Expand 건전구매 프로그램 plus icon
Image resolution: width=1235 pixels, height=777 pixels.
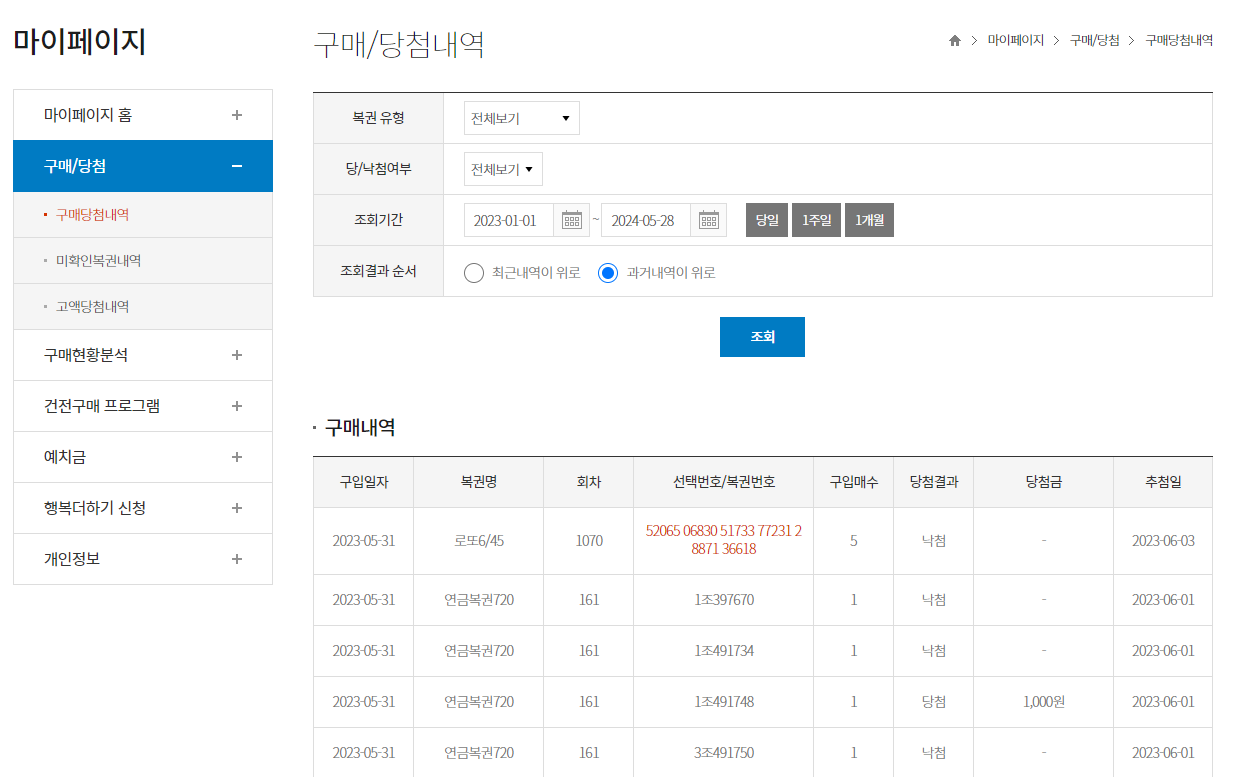(x=237, y=406)
